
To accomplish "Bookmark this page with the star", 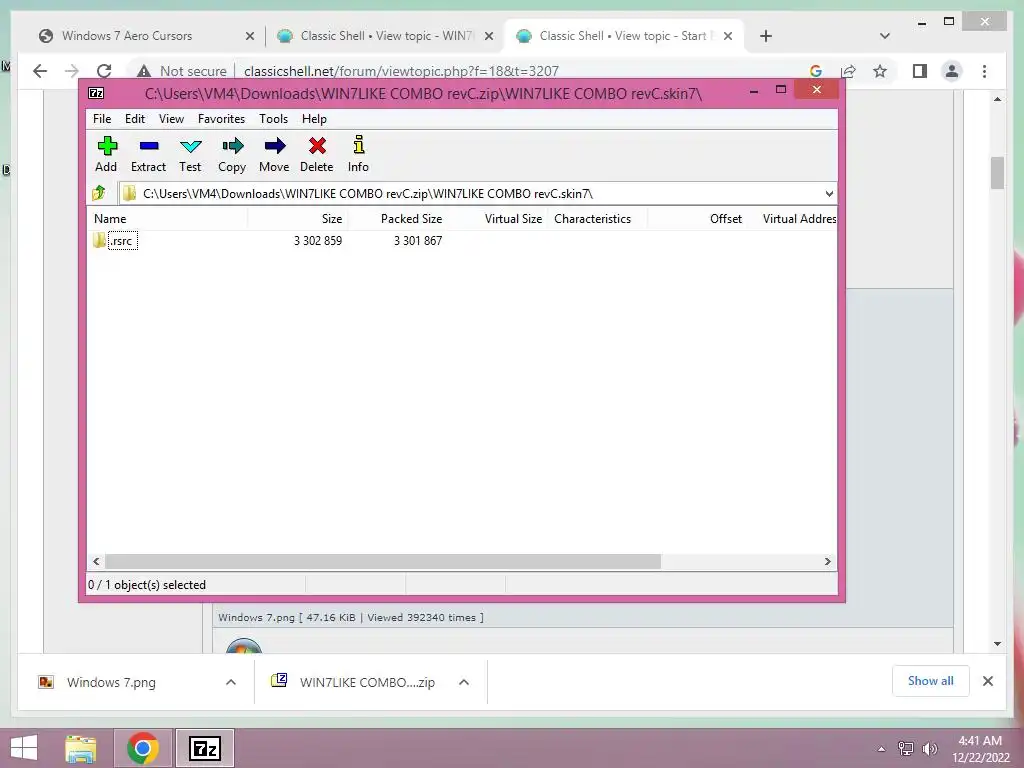I will tap(880, 71).
